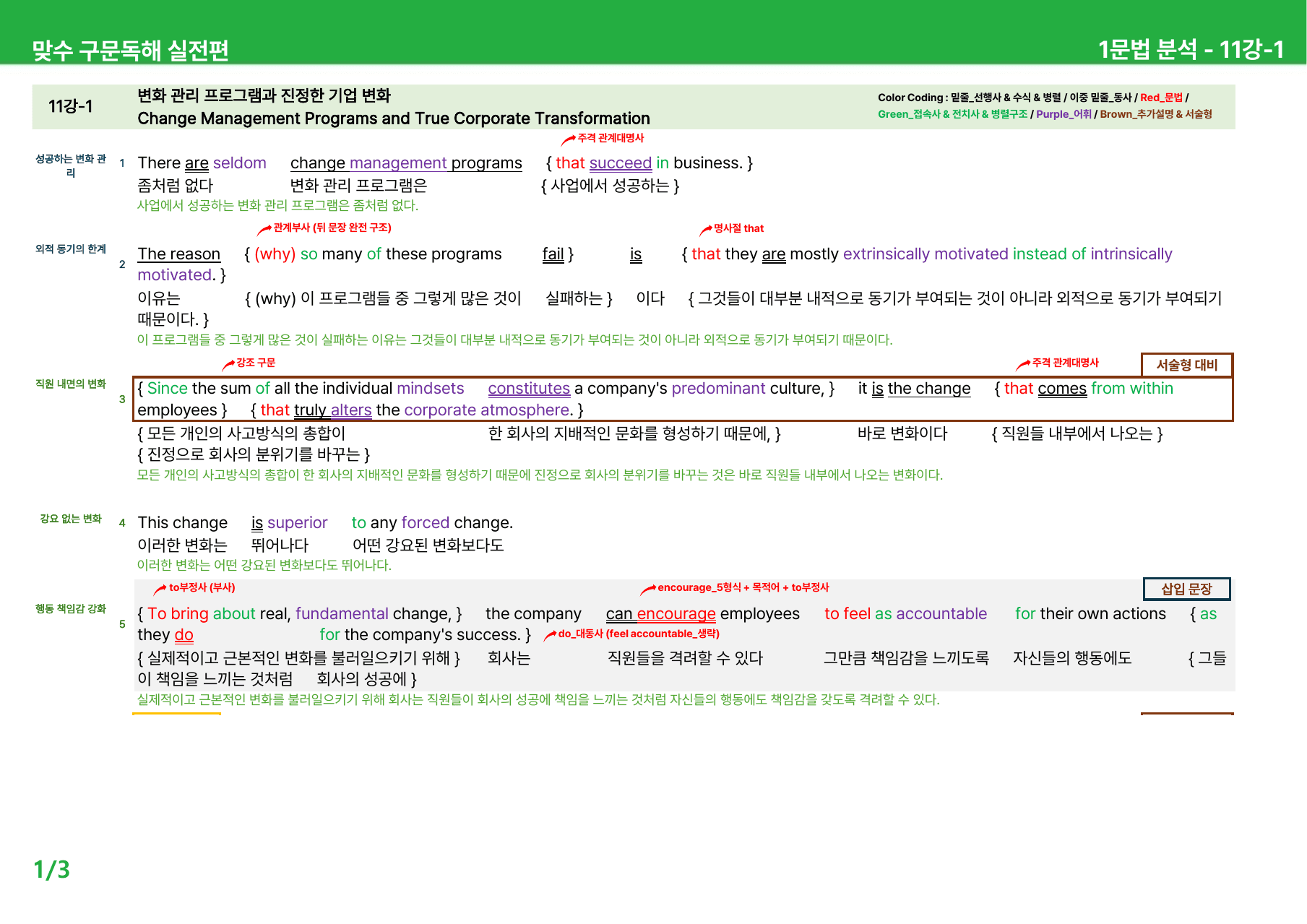Click the Korean gloss '바로 변화이다'
Viewport: 1307px width, 924px height.
coord(902,433)
